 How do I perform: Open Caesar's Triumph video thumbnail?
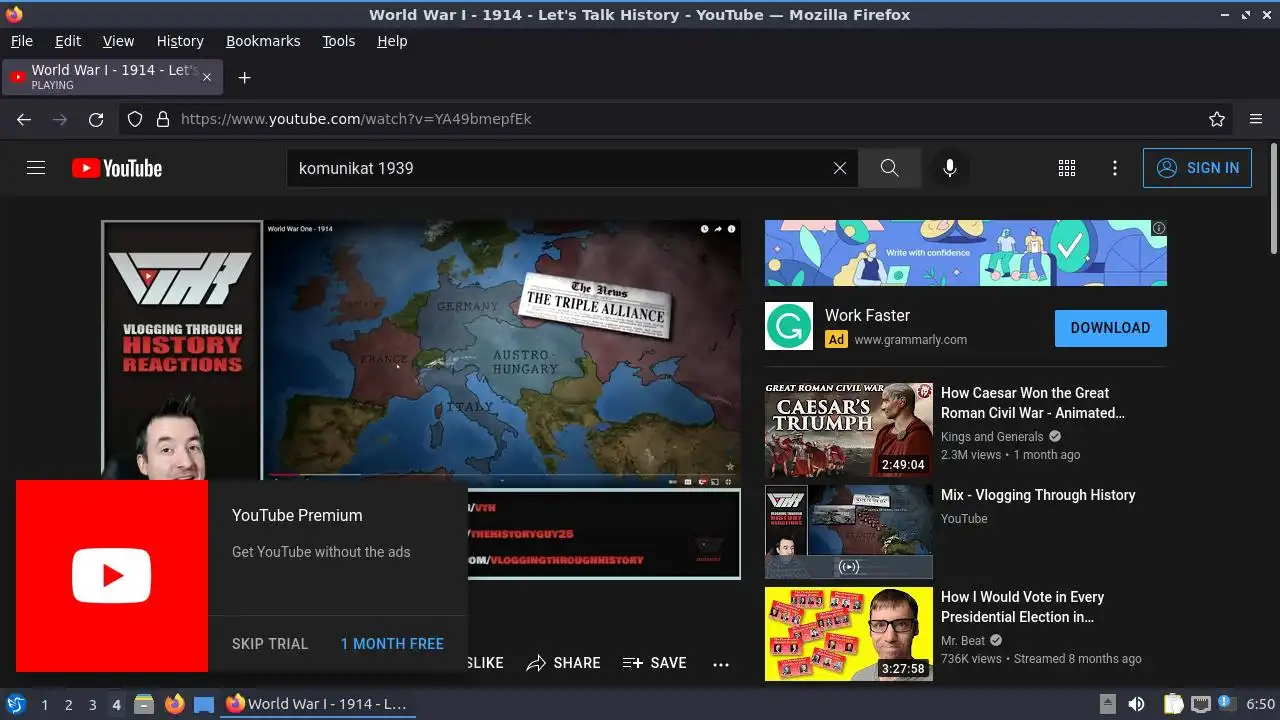[x=849, y=430]
